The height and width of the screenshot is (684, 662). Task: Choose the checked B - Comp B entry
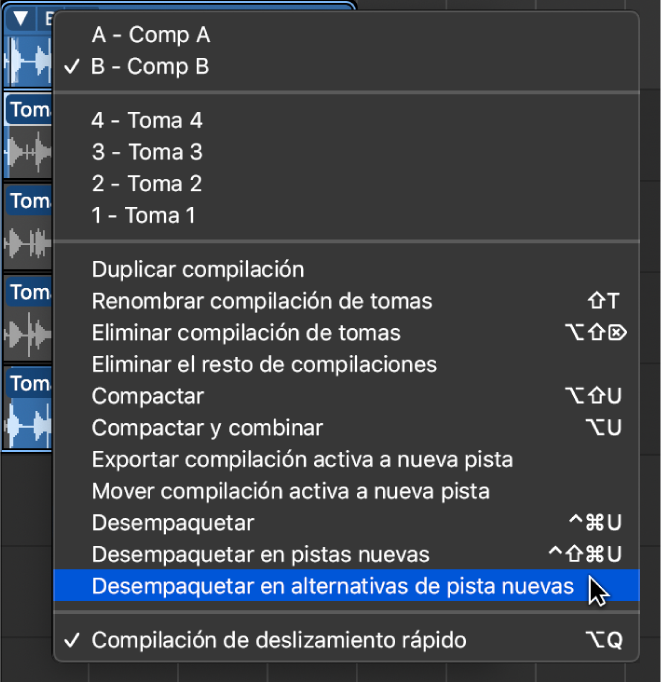pos(150,68)
